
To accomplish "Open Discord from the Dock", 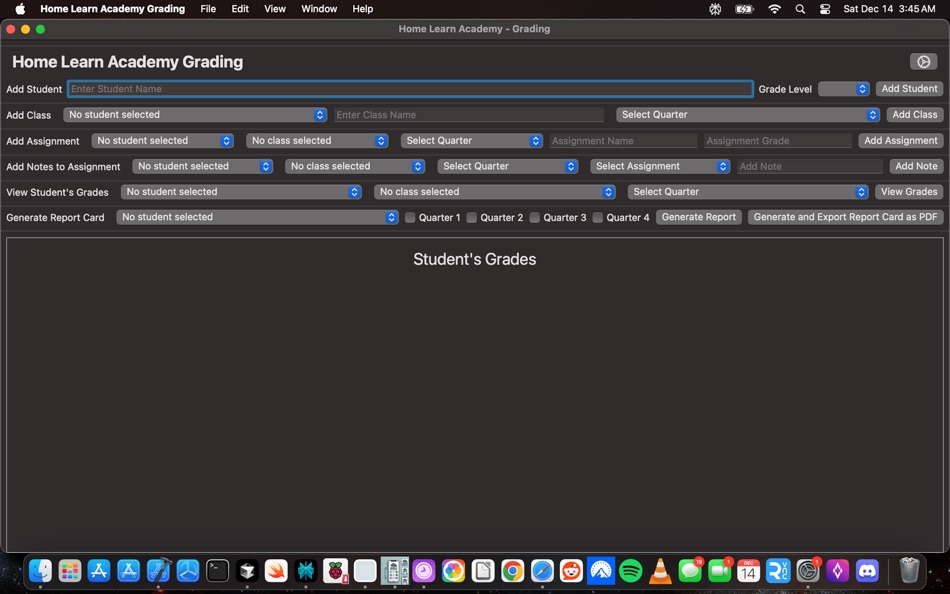I will [866, 571].
